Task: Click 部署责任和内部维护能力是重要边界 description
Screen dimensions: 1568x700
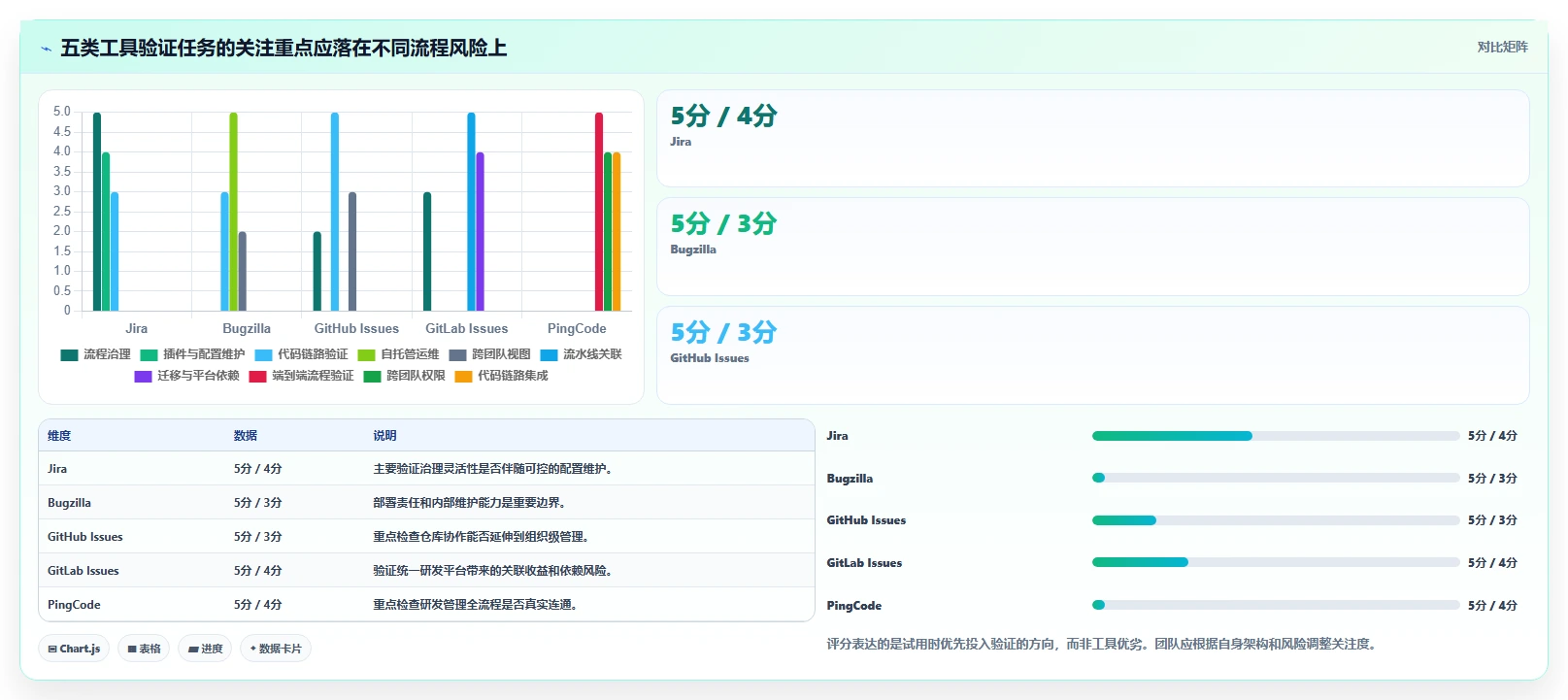Action: pyautogui.click(x=471, y=503)
